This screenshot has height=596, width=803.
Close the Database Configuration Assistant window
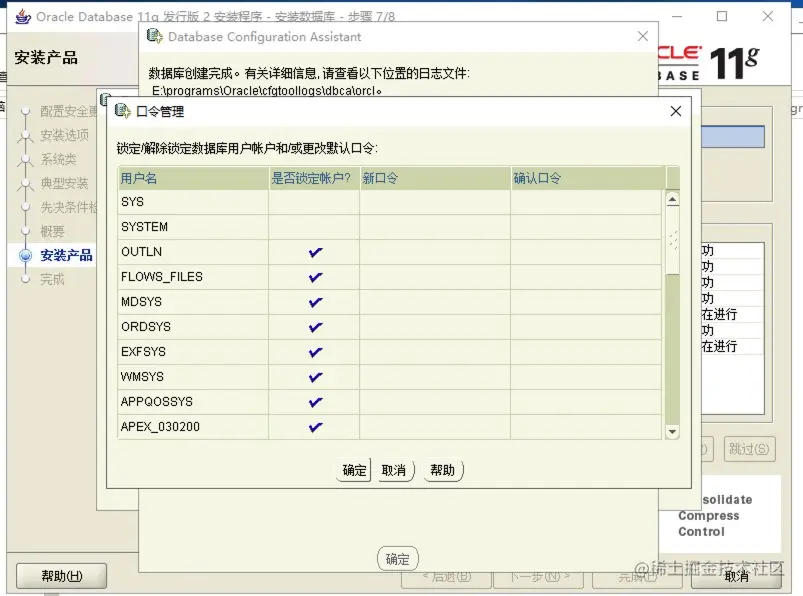point(643,36)
